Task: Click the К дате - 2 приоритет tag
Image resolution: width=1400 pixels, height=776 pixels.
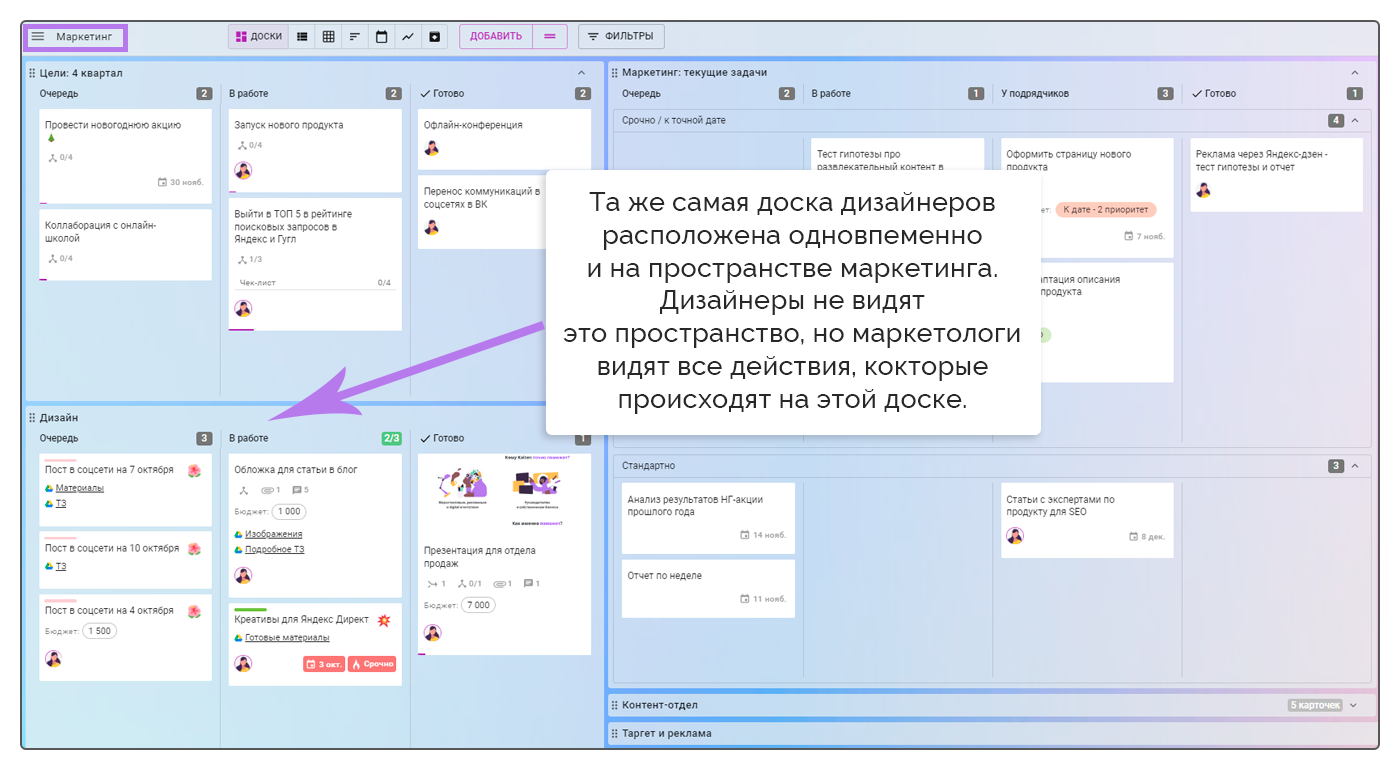Action: coord(1106,210)
